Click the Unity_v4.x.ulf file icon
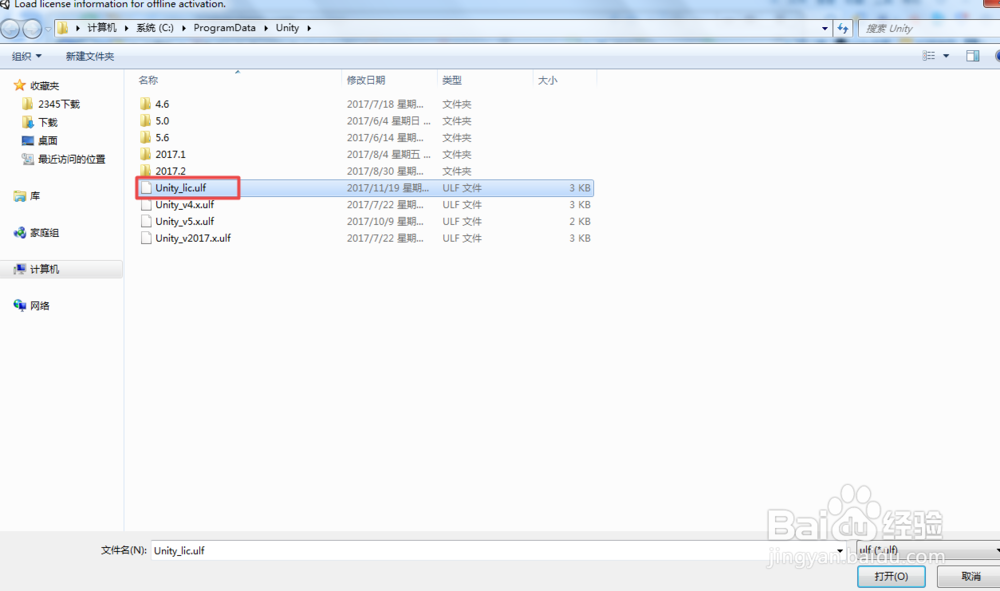 pyautogui.click(x=146, y=205)
